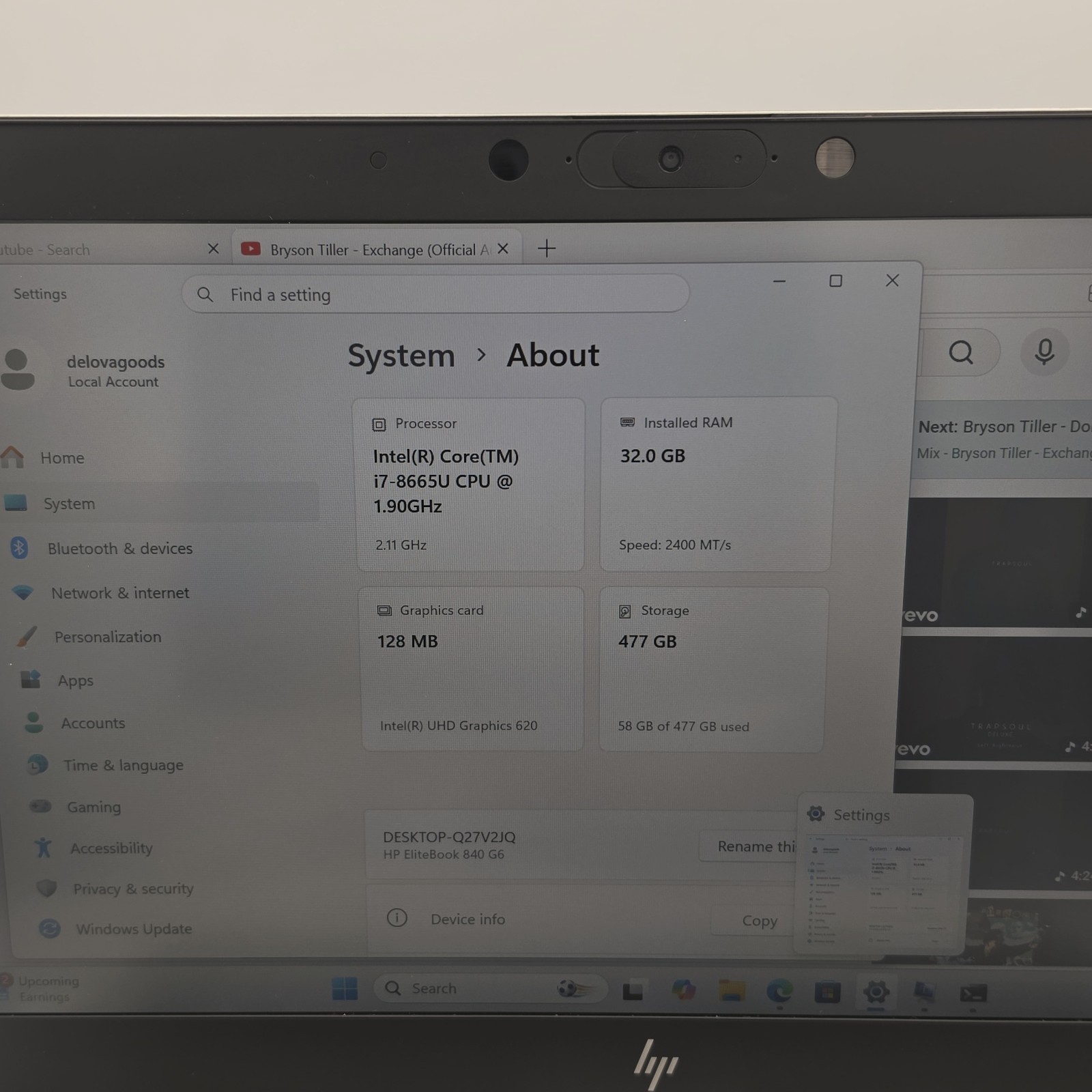Click the Find a setting search box
1092x1092 pixels.
click(435, 294)
